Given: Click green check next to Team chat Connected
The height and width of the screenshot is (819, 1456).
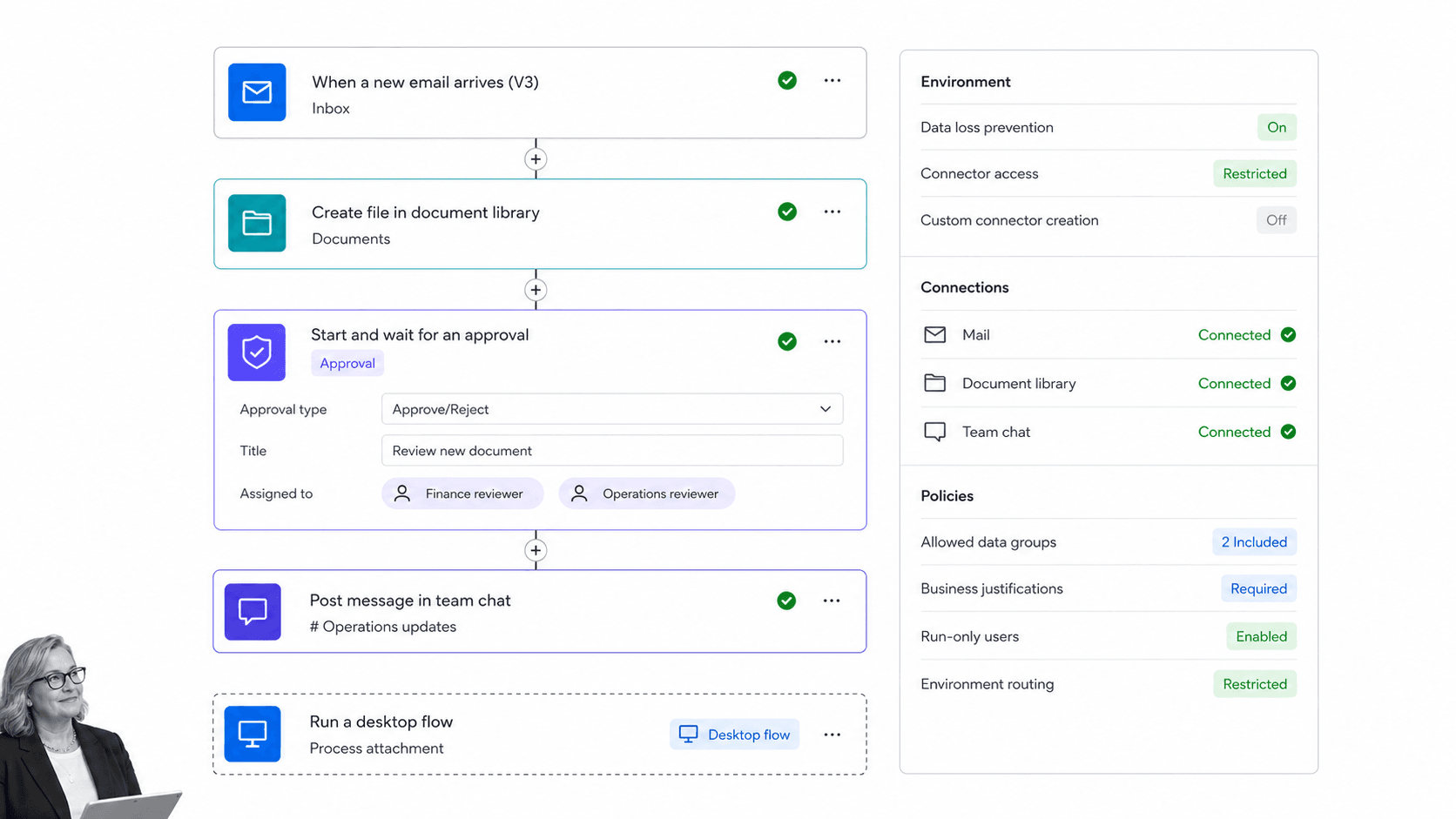Looking at the screenshot, I should coord(1289,432).
